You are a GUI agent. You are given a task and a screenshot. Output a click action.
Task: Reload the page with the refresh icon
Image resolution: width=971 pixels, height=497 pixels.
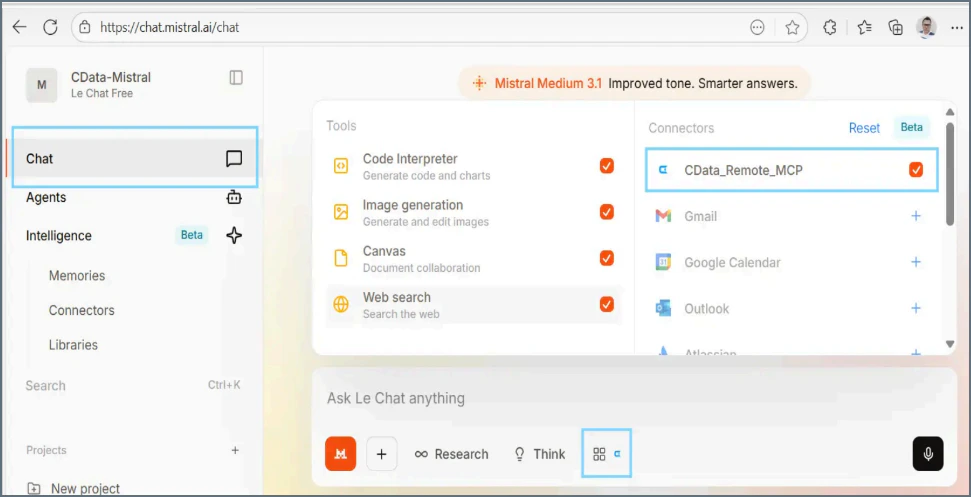[x=50, y=27]
